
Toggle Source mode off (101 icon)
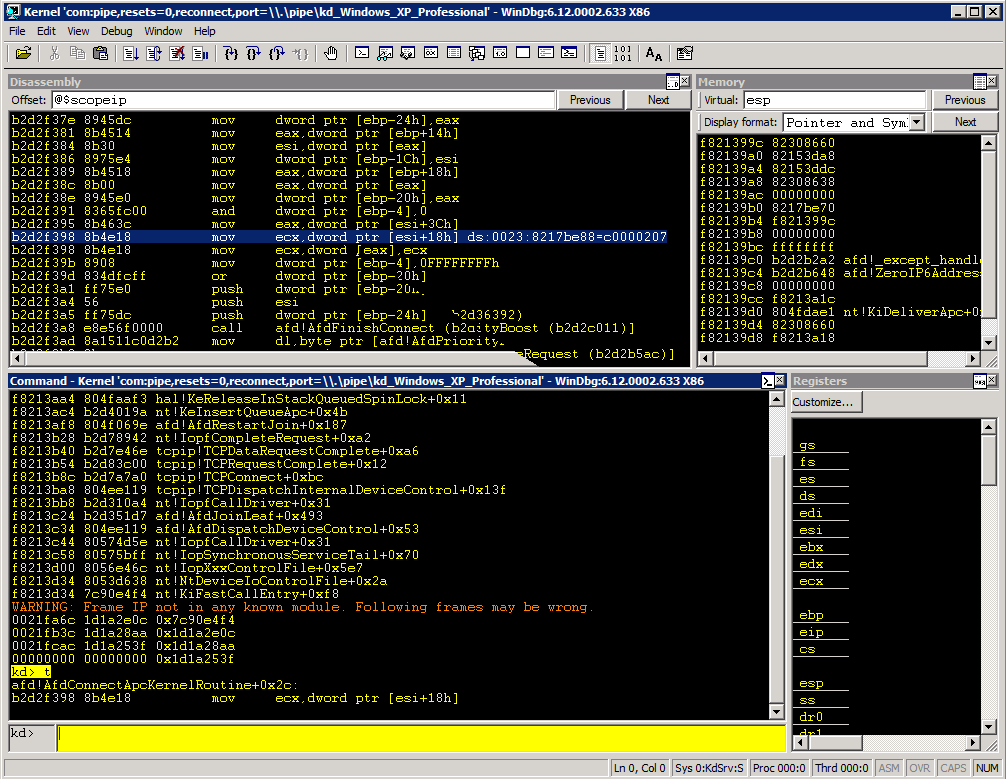[x=622, y=53]
